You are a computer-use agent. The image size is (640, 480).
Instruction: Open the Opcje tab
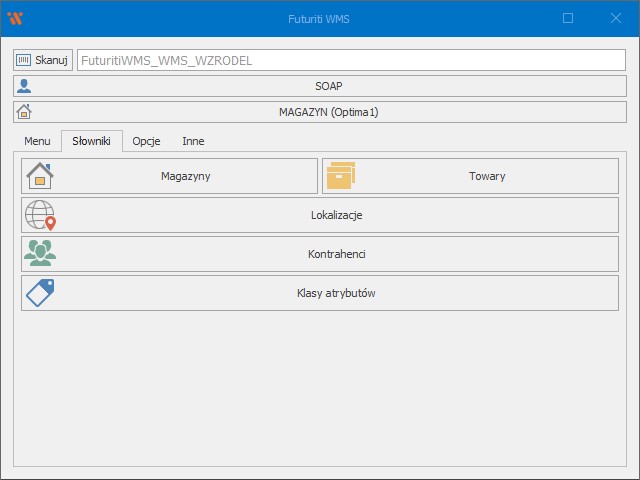pyautogui.click(x=146, y=141)
